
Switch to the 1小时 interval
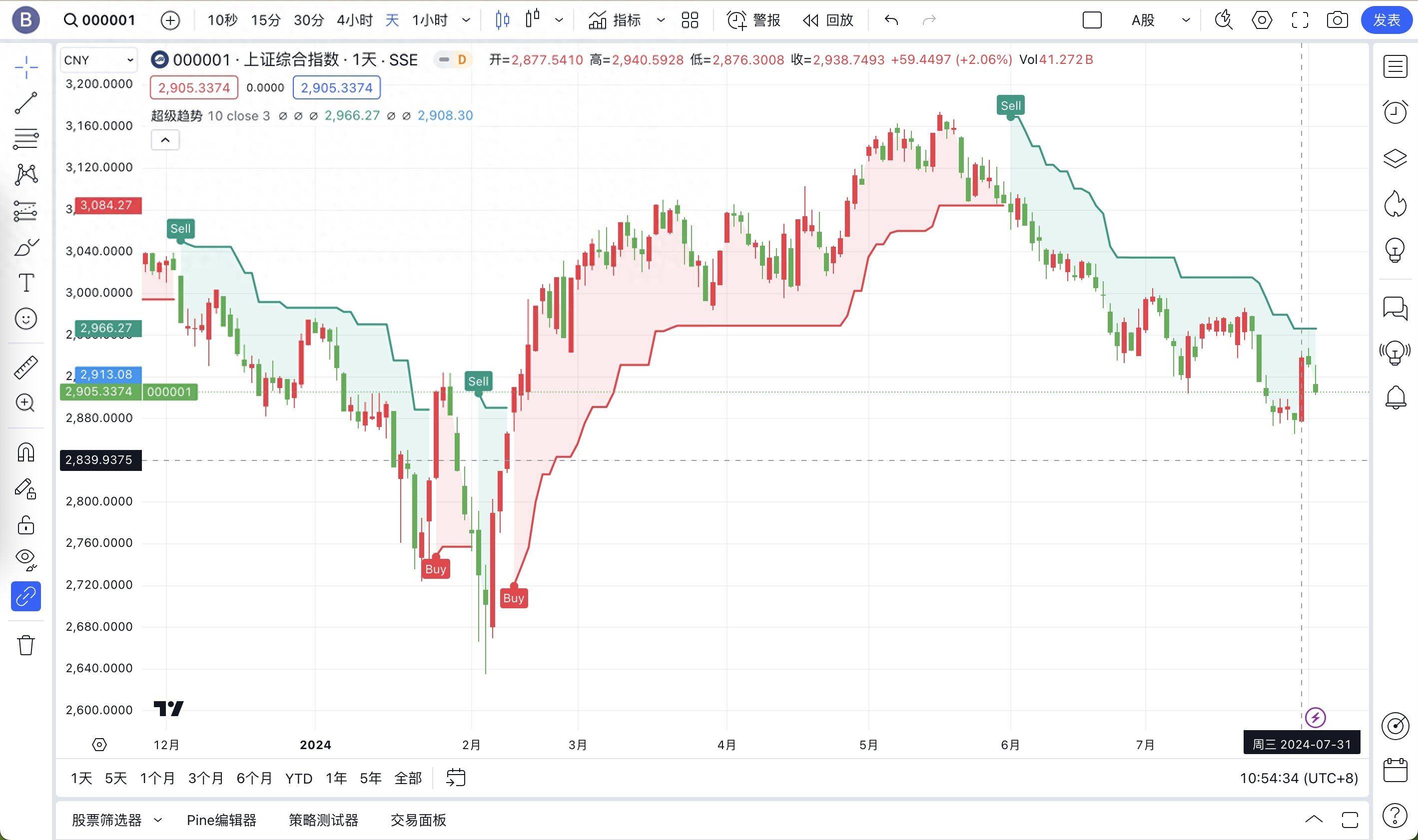tap(430, 20)
